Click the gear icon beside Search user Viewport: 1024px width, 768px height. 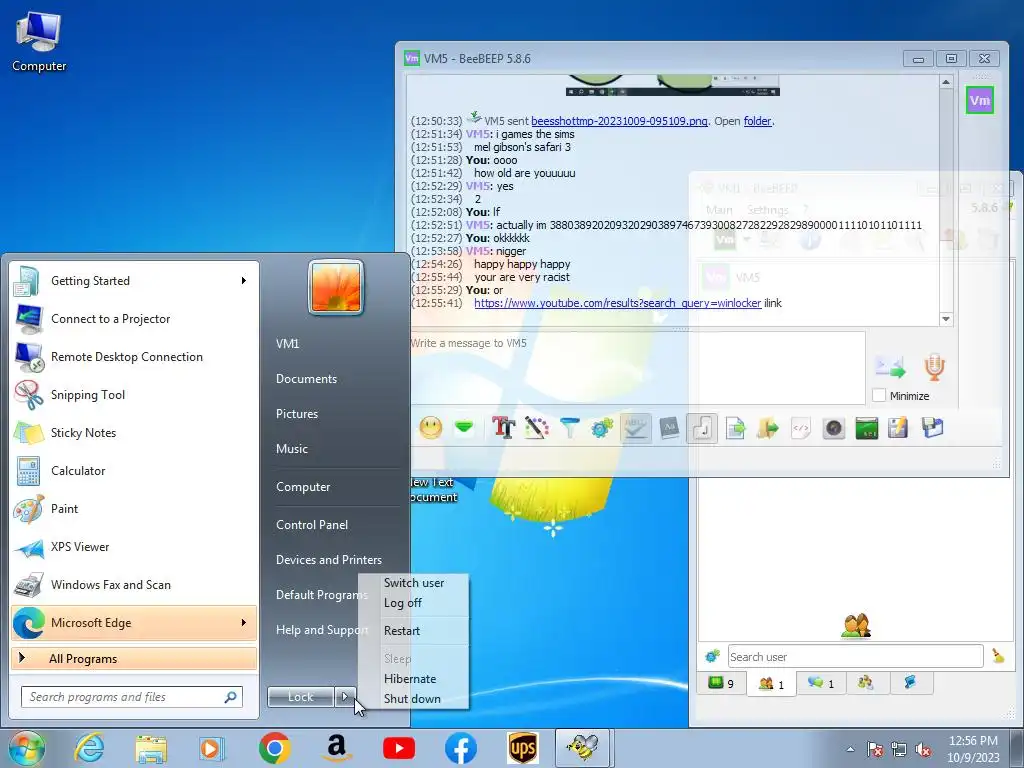pos(712,656)
